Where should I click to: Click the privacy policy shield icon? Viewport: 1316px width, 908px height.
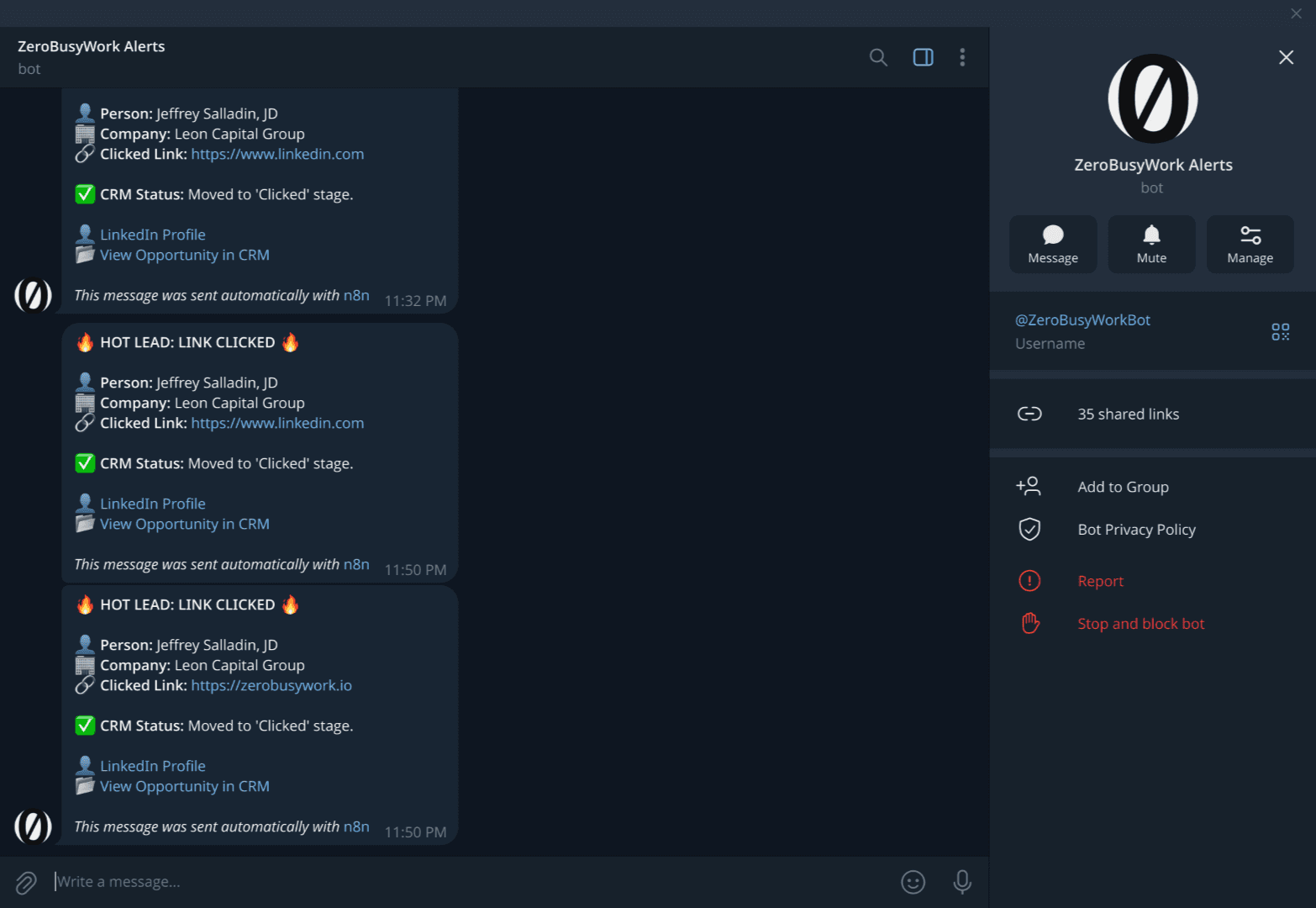click(1029, 529)
